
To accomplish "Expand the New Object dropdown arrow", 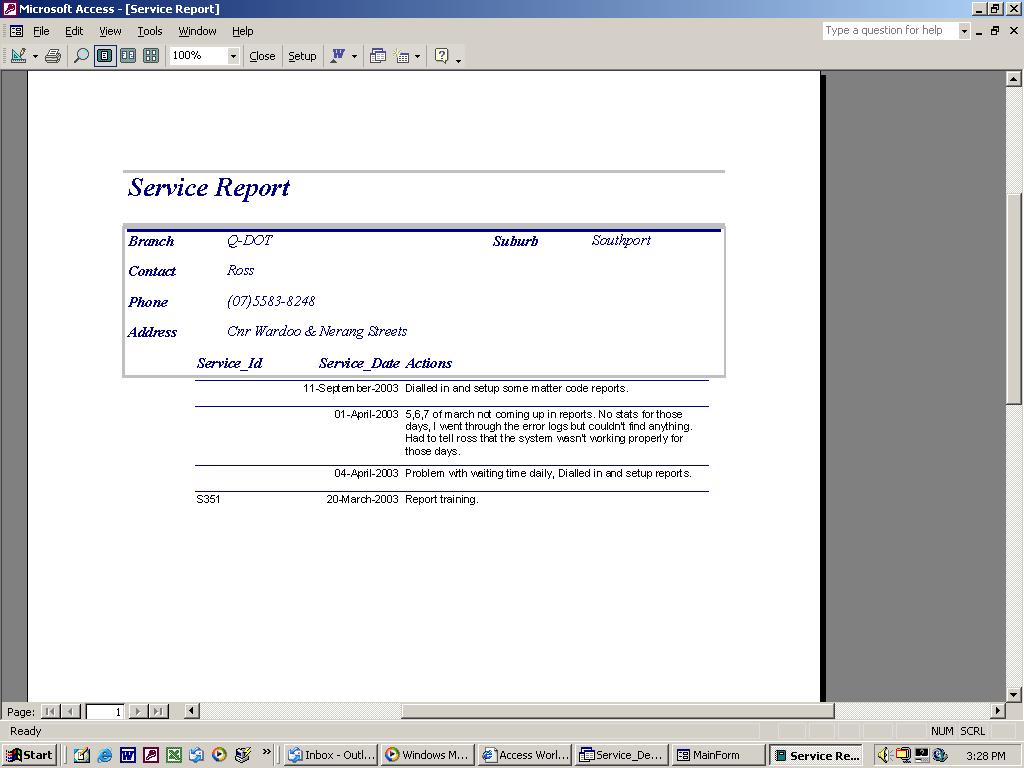I will [417, 56].
